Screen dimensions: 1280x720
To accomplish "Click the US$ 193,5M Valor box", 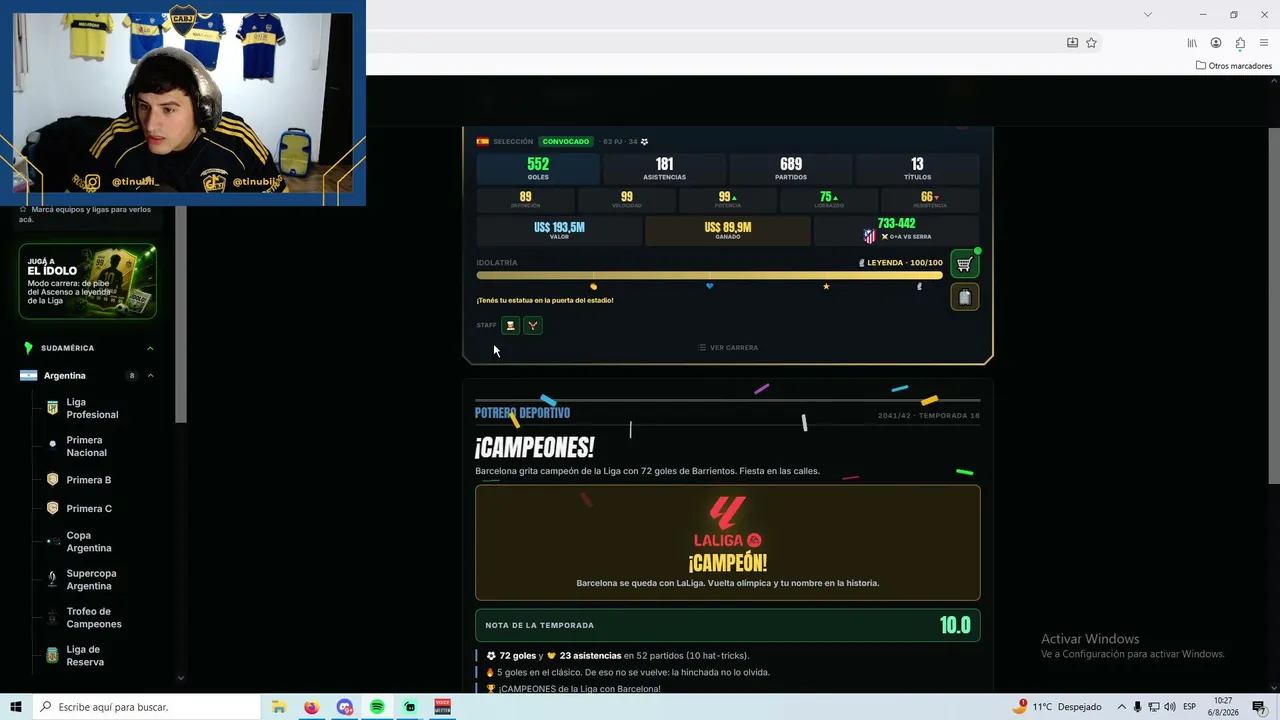I will click(x=559, y=231).
